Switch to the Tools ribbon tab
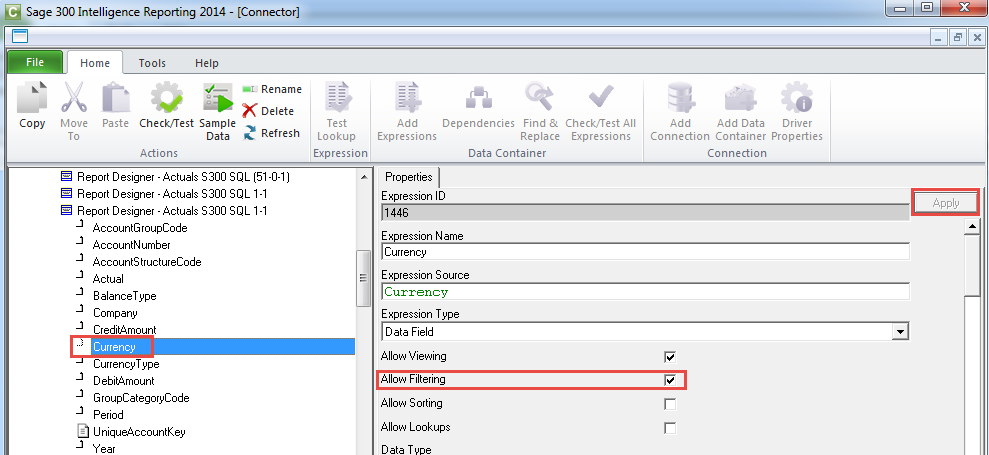Image resolution: width=989 pixels, height=455 pixels. click(152, 63)
